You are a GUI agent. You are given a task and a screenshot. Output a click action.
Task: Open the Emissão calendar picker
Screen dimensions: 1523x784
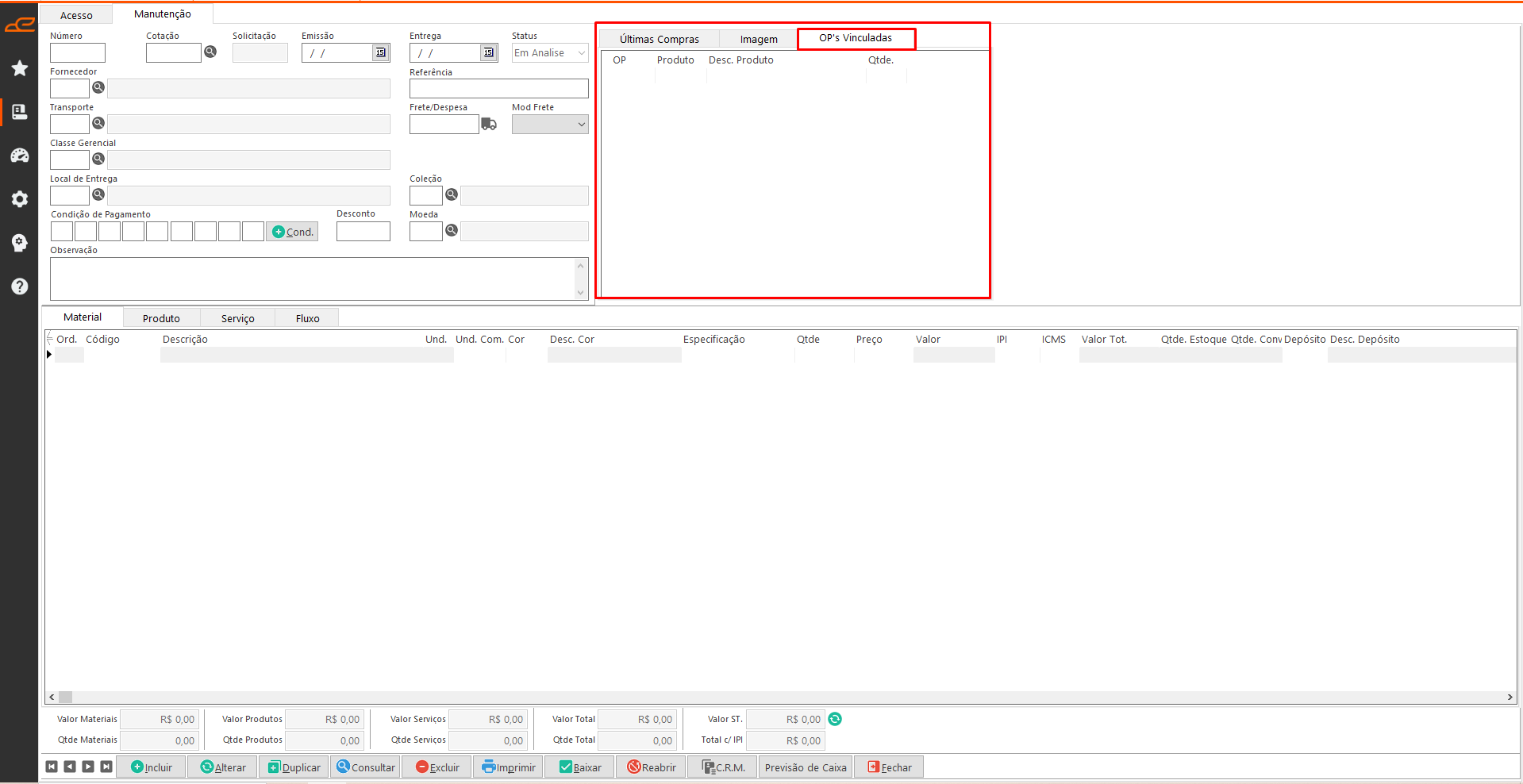coord(381,52)
